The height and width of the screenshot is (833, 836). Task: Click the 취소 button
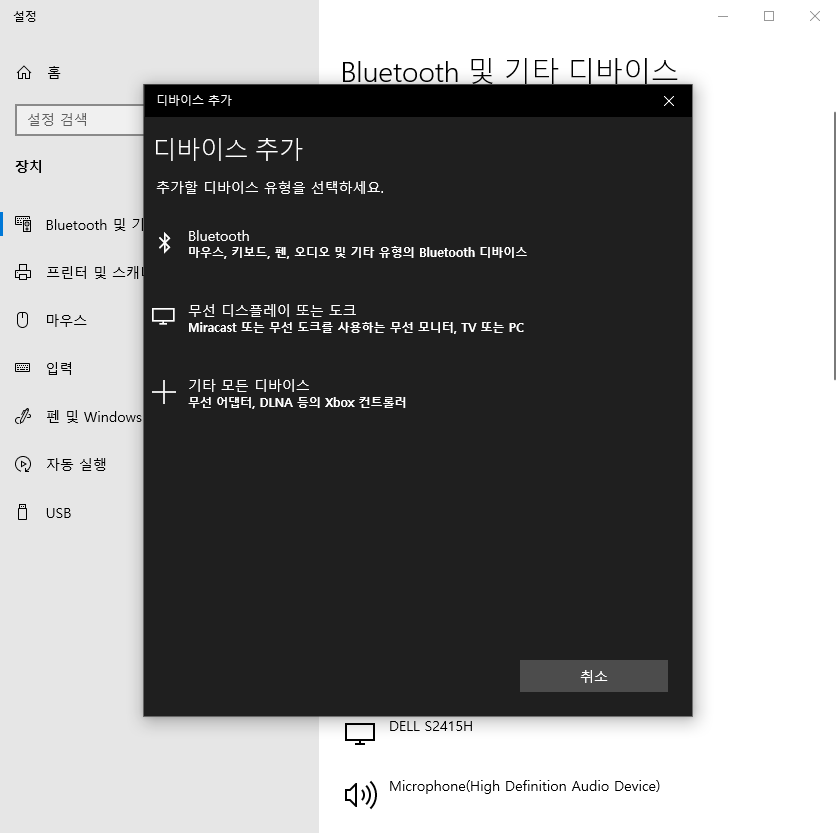593,676
